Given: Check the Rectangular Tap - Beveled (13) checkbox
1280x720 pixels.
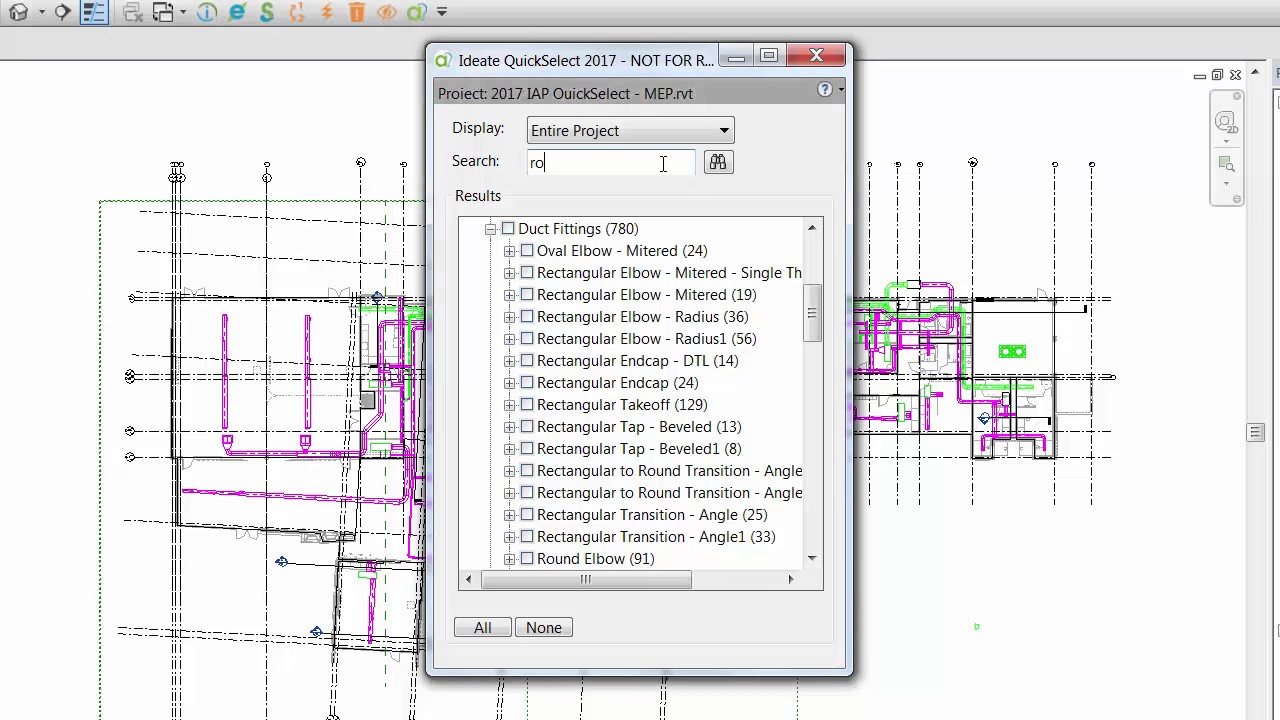Looking at the screenshot, I should click(527, 427).
